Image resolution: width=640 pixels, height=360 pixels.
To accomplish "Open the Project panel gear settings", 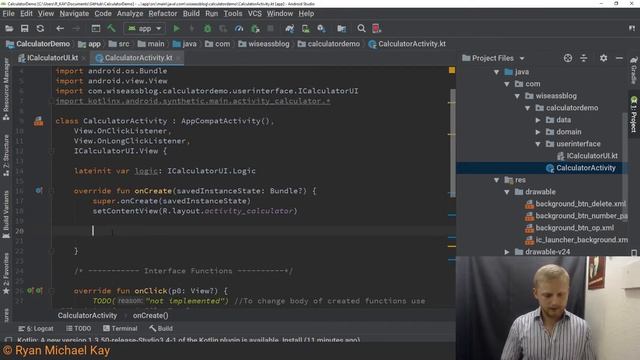I will pyautogui.click(x=603, y=58).
